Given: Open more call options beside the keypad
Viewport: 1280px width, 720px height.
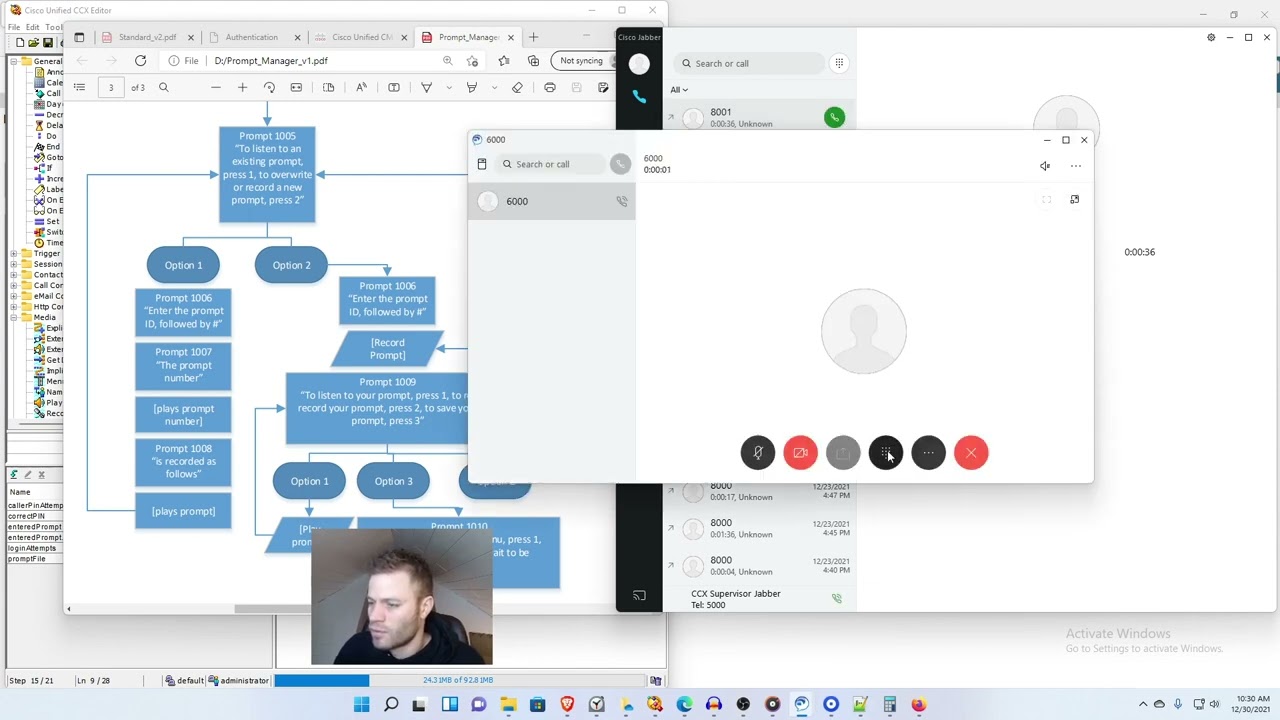Looking at the screenshot, I should [x=928, y=453].
